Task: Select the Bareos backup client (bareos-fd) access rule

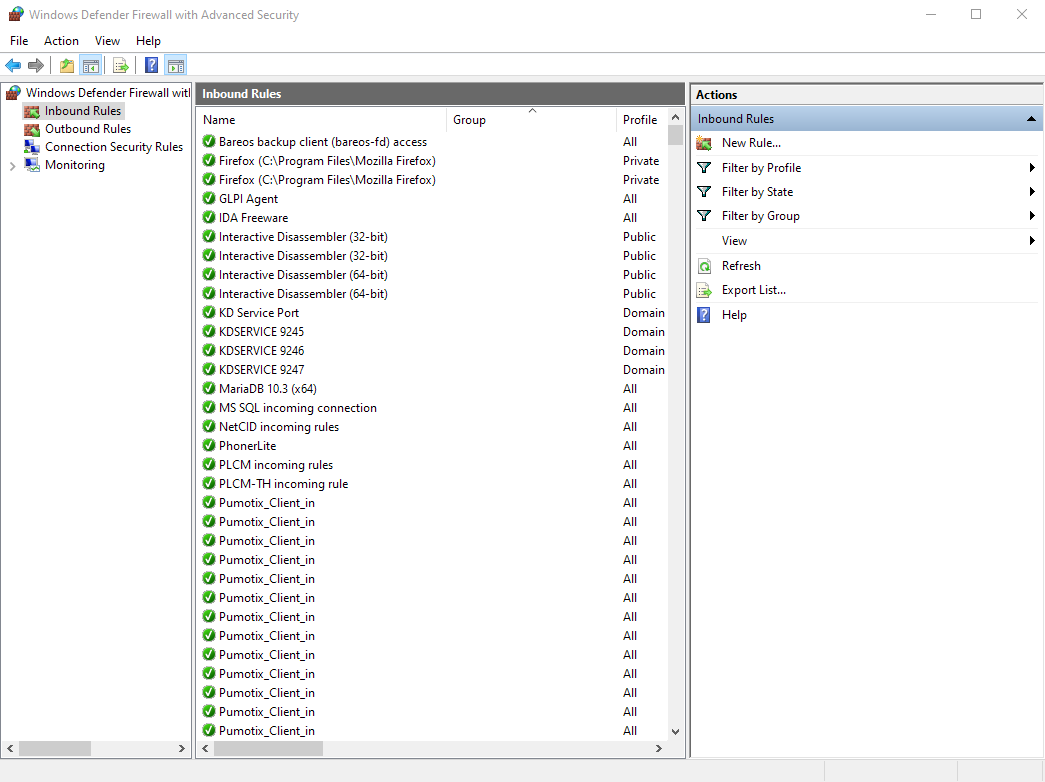Action: click(x=323, y=141)
